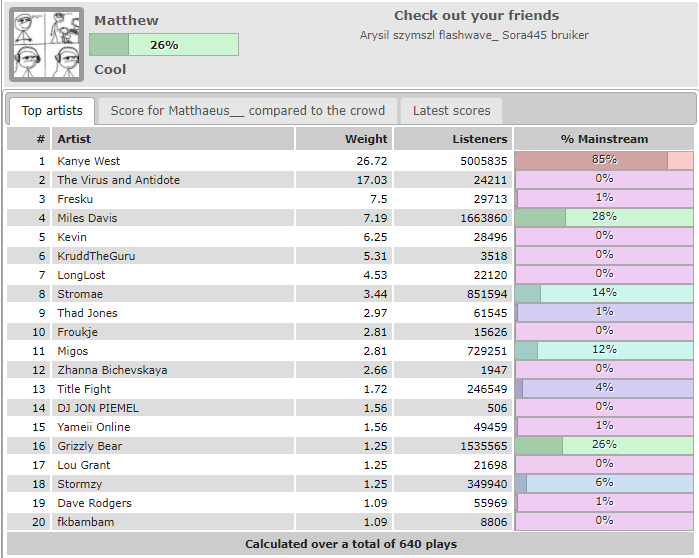The width and height of the screenshot is (699, 558).
Task: Select artist Miles Davis
Action: point(87,218)
